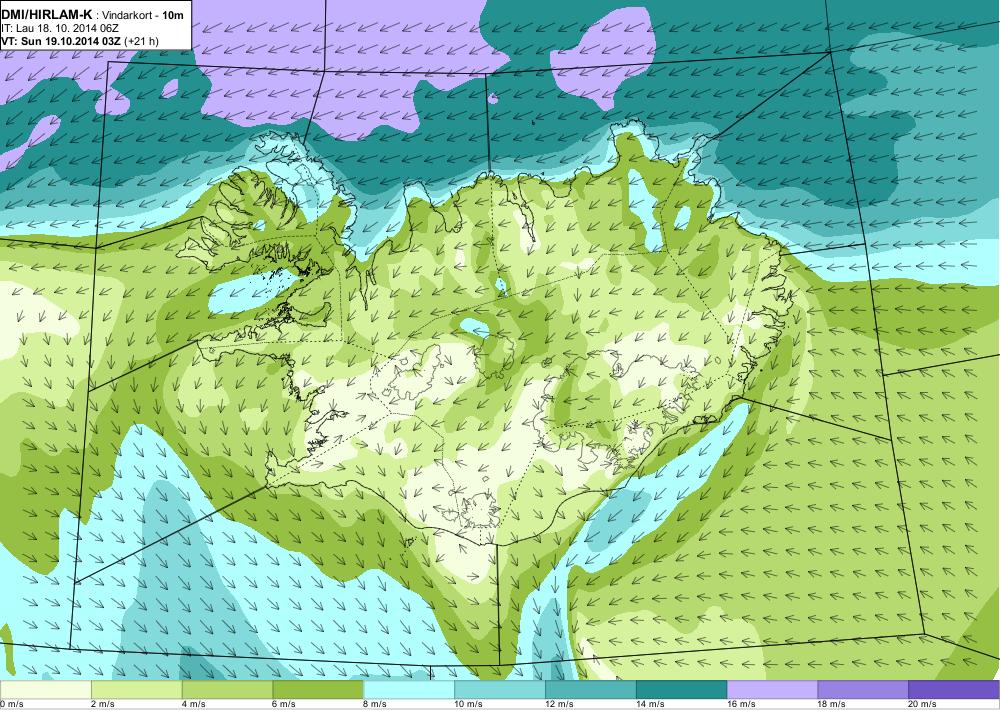1000x710 pixels.
Task: Click the dark purple swatch above 20 m/s
Action: 953,690
